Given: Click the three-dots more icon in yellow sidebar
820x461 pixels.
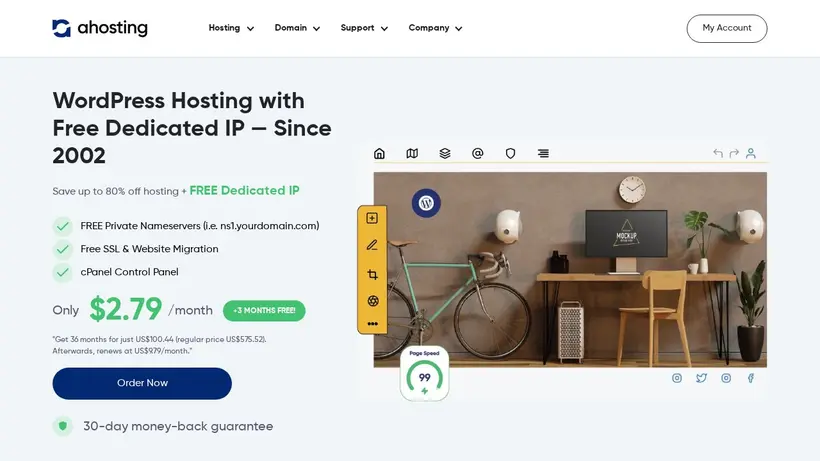Looking at the screenshot, I should tap(372, 324).
